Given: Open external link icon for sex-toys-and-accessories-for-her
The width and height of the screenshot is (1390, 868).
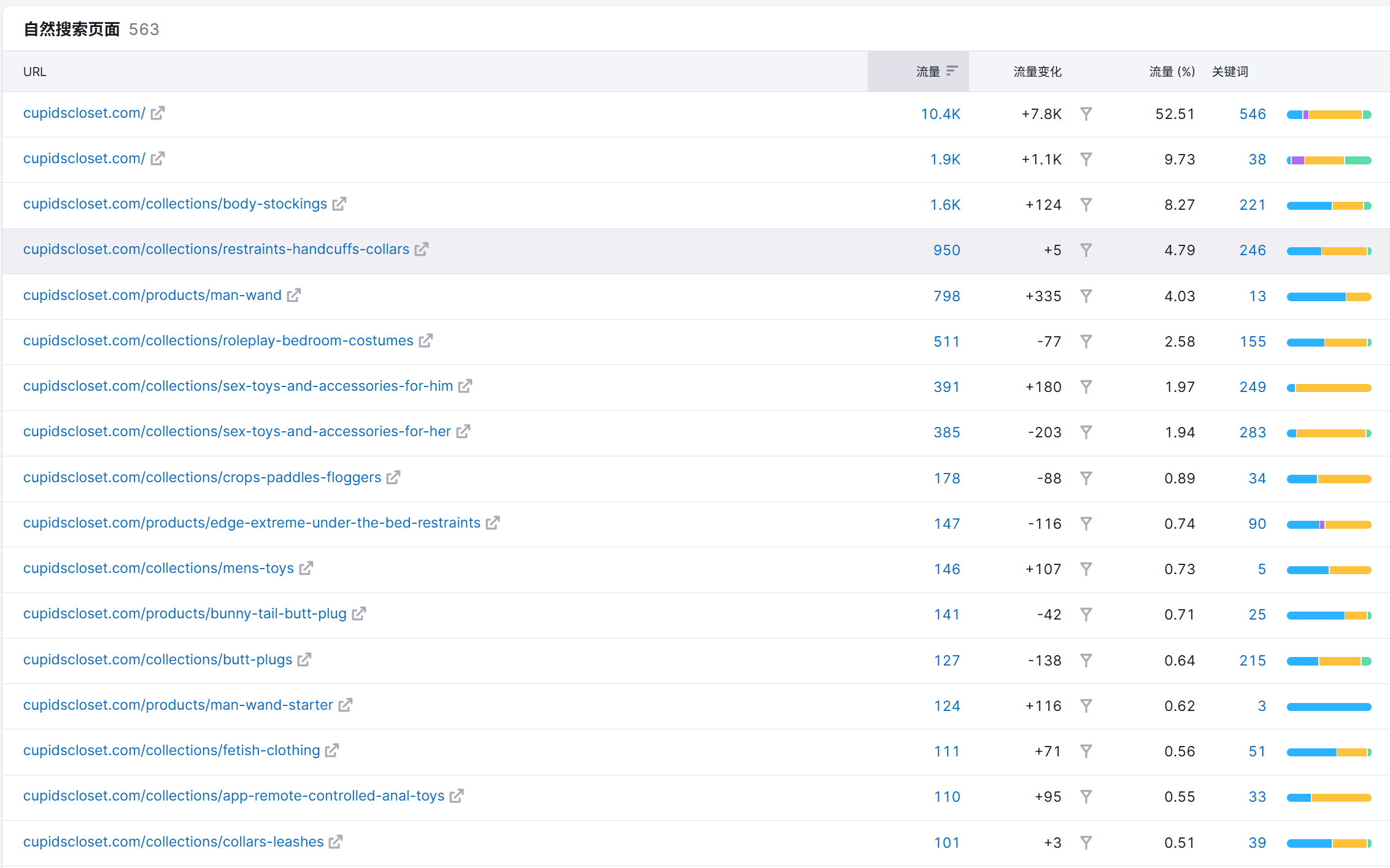Looking at the screenshot, I should (463, 431).
